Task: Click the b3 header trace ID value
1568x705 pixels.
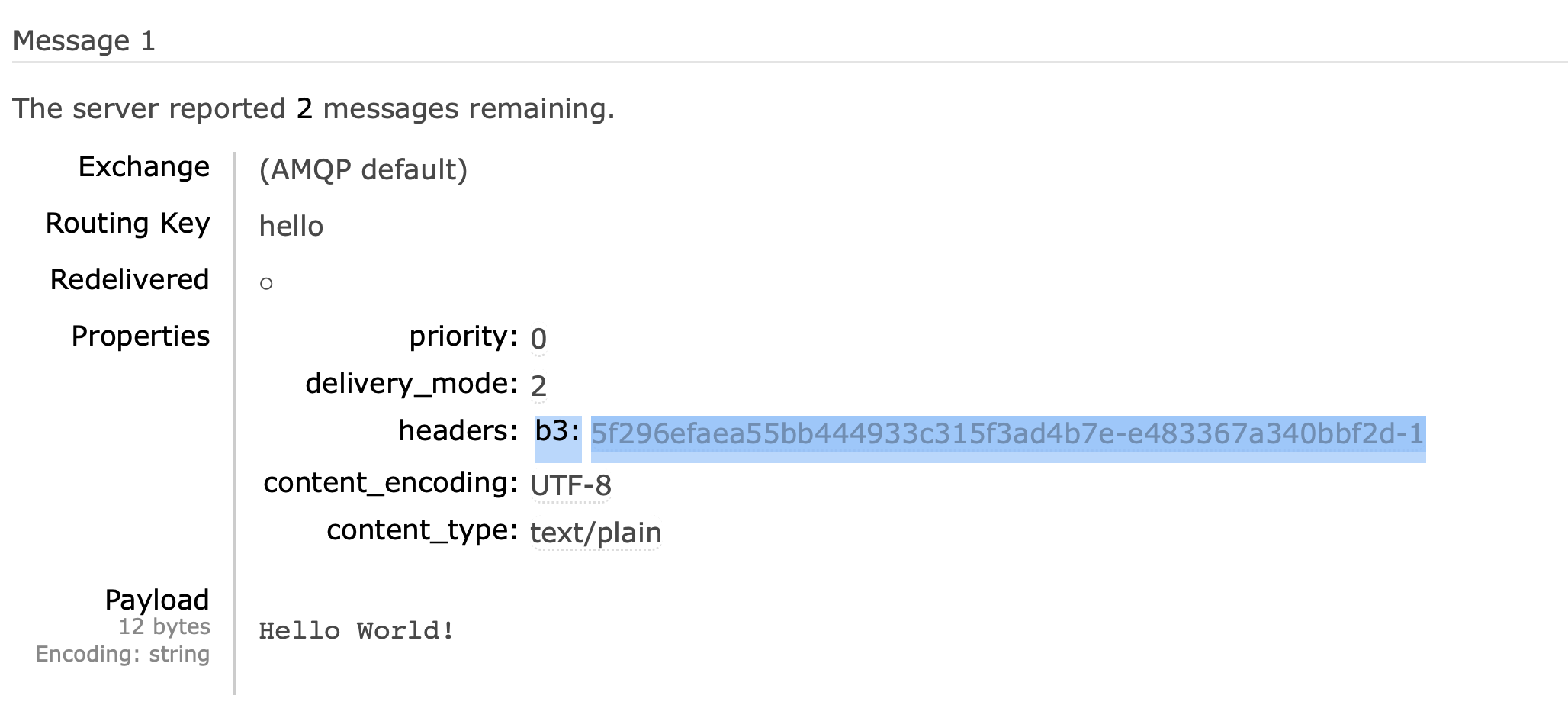Action: (x=1007, y=434)
